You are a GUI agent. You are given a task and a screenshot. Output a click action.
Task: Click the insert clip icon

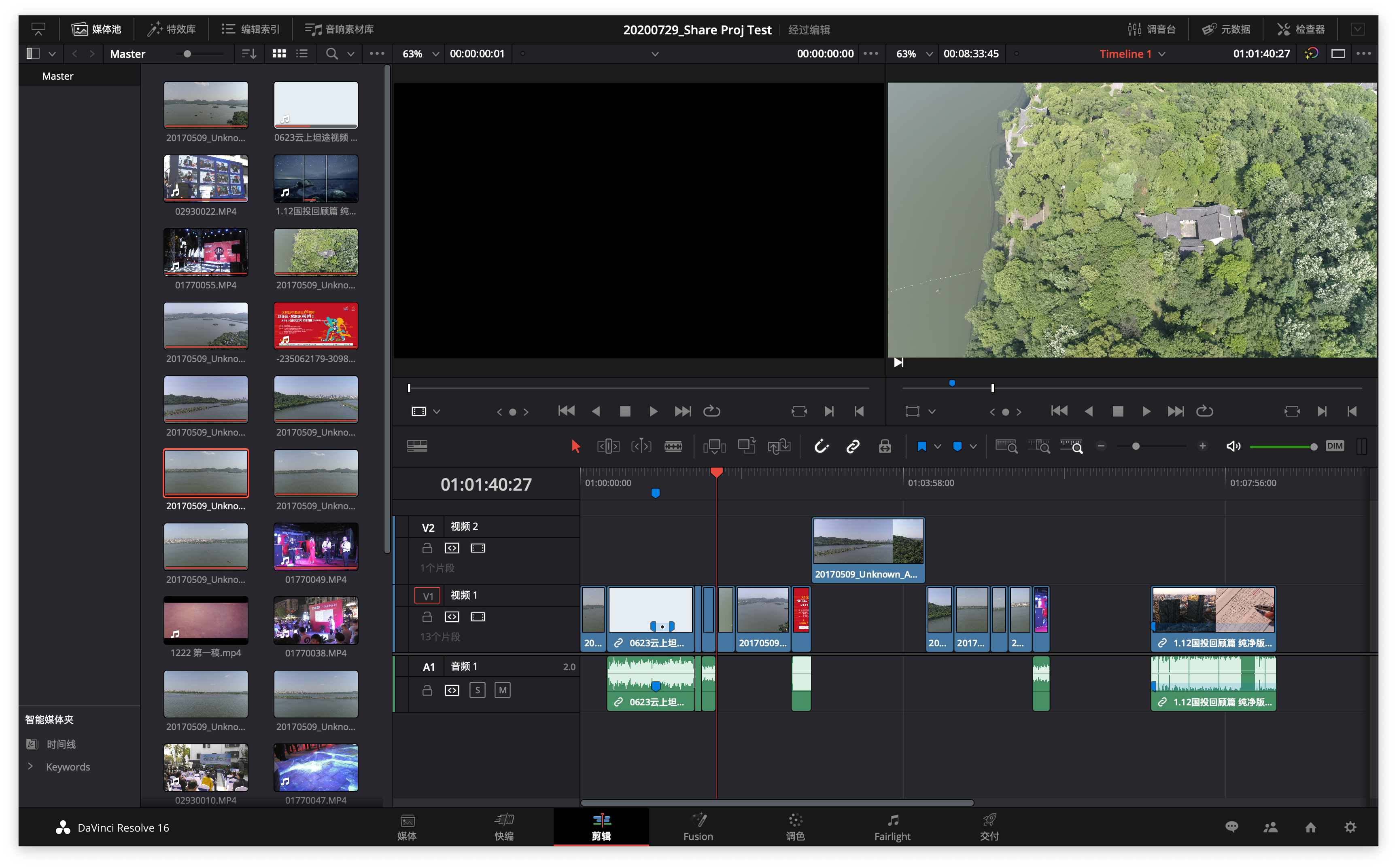click(715, 446)
